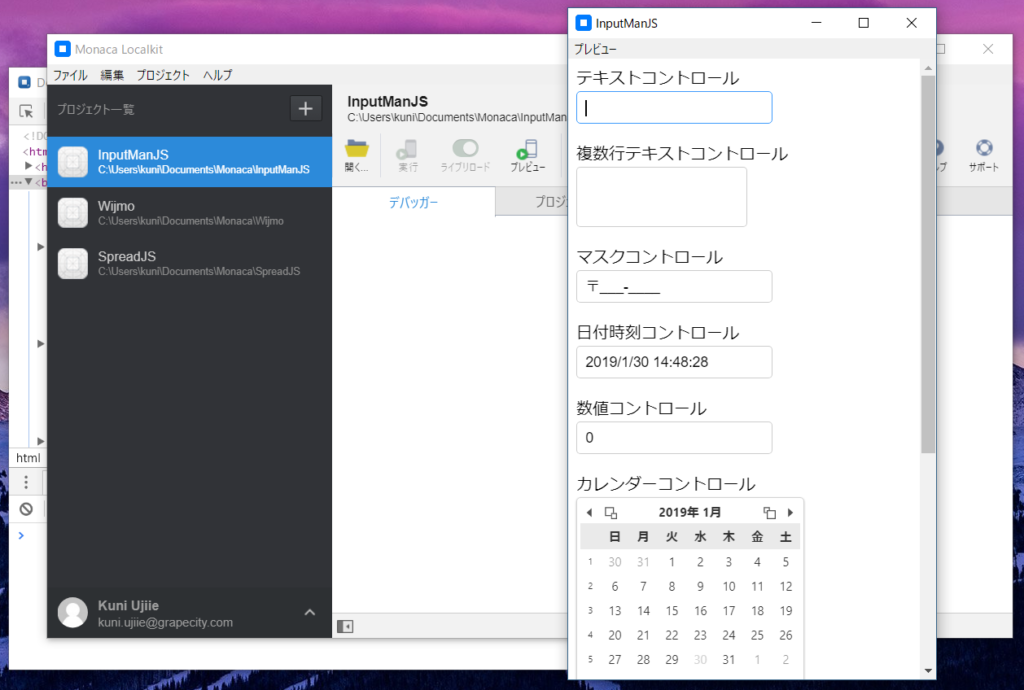Open the サポート support icon
This screenshot has height=690, width=1024.
point(984,155)
